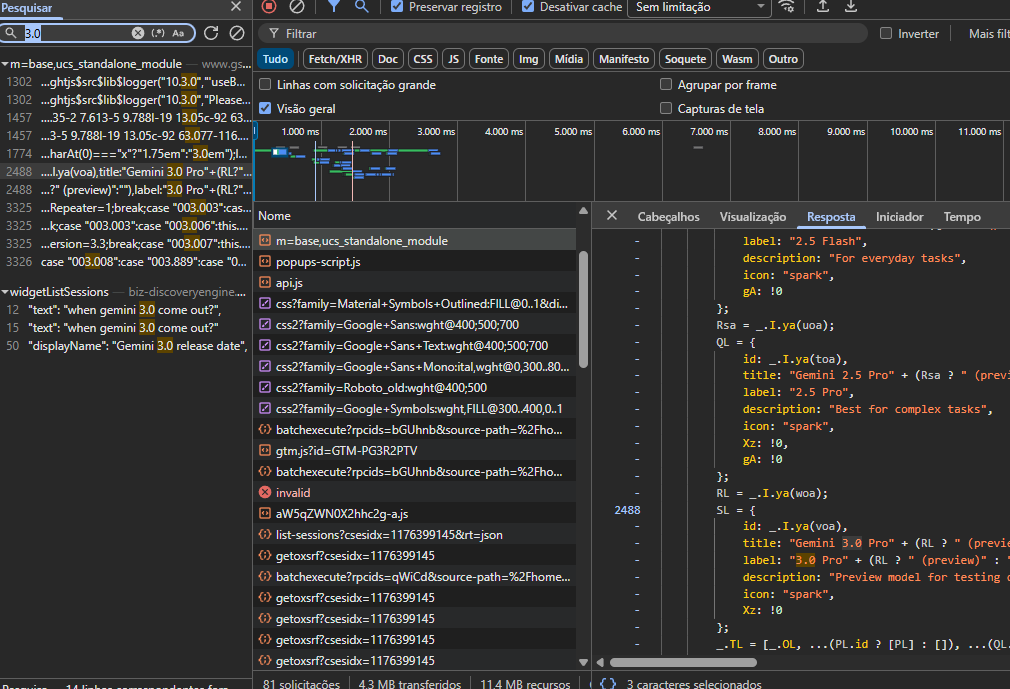Open network conditions wifi icon

click(x=788, y=7)
